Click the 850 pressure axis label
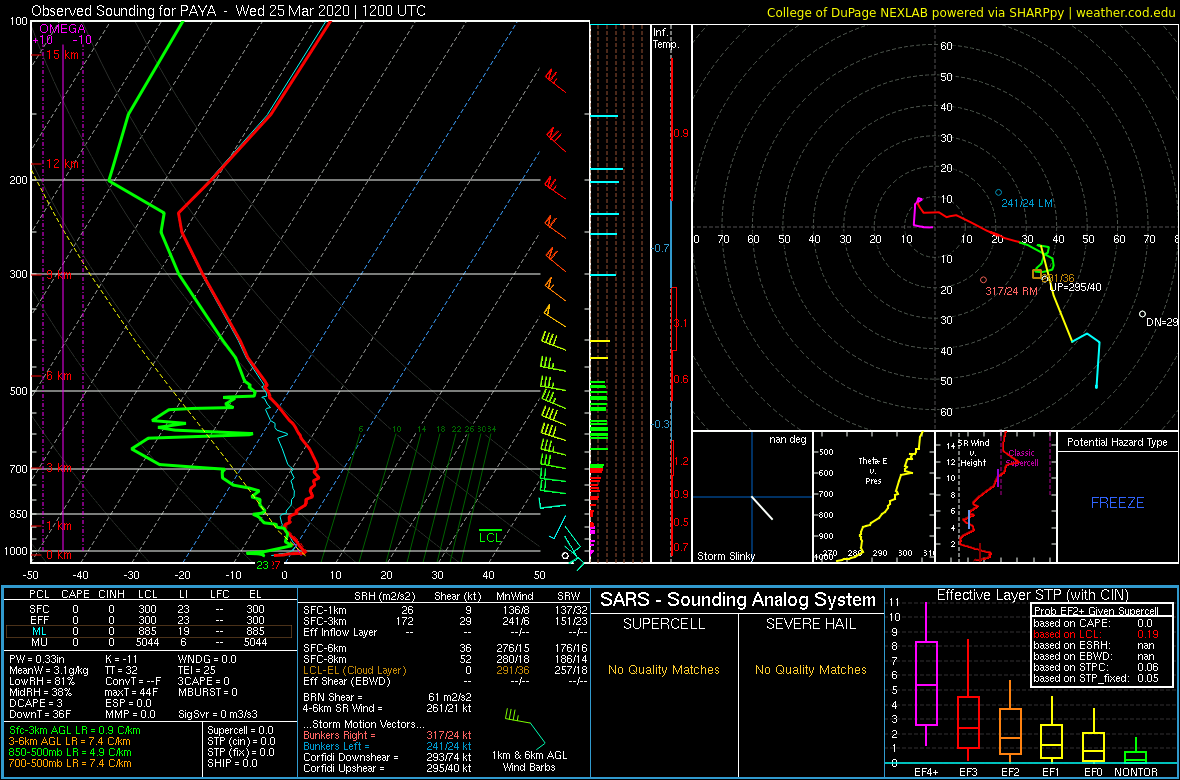The height and width of the screenshot is (780, 1180). click(x=18, y=514)
